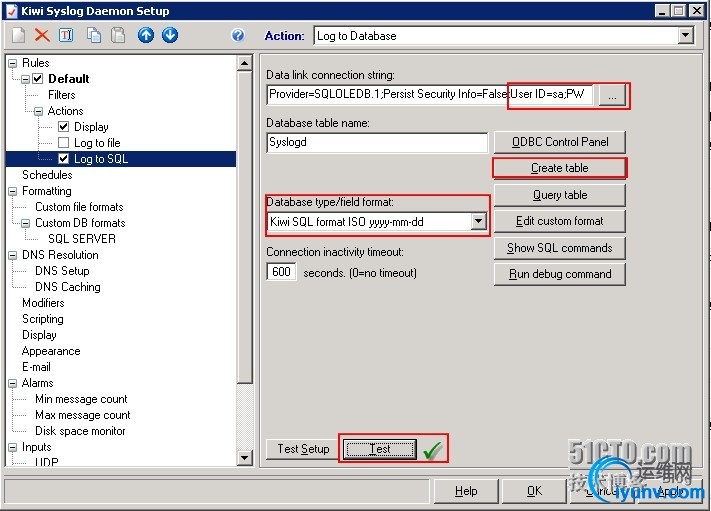The image size is (711, 511).
Task: Select Max message count alarm
Action: [83, 415]
